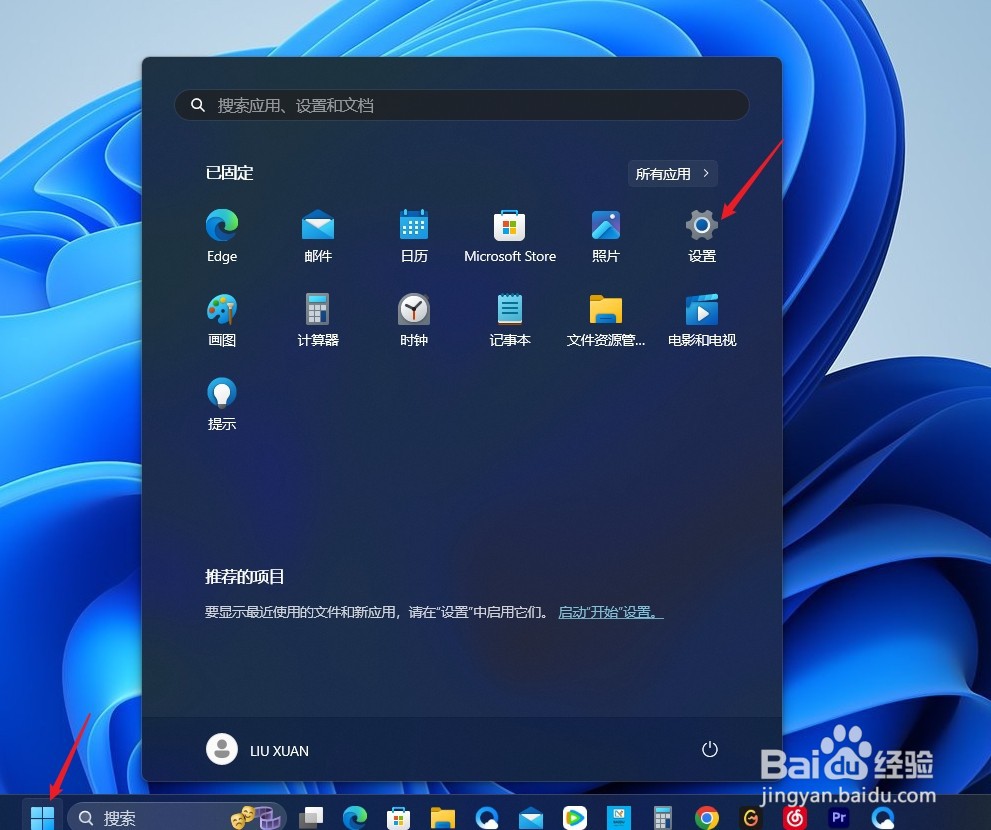The height and width of the screenshot is (830, 991).
Task: Open the 提示 (Tips) lightbulb app
Action: (222, 404)
